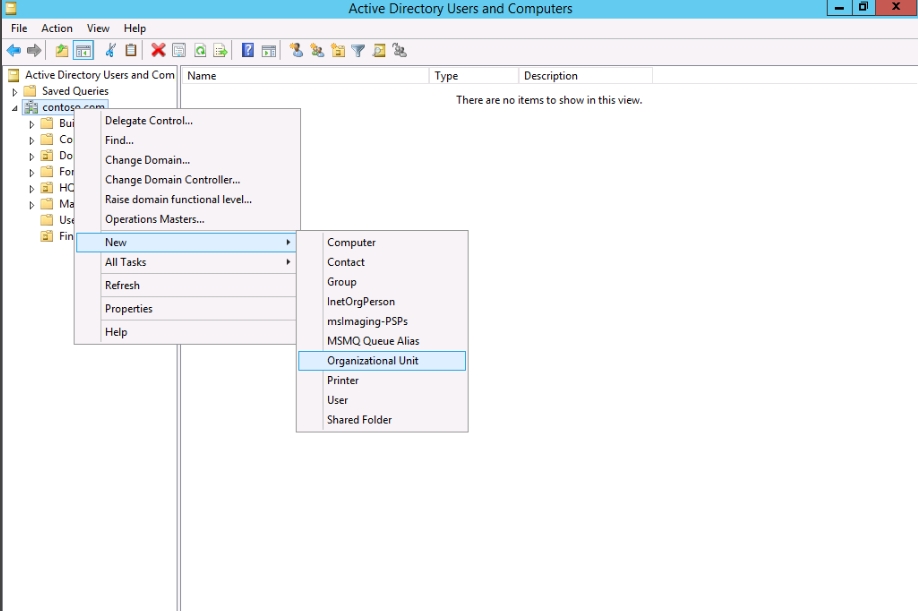The image size is (918, 611).
Task: Click the red Delete toolbar icon
Action: (x=158, y=51)
